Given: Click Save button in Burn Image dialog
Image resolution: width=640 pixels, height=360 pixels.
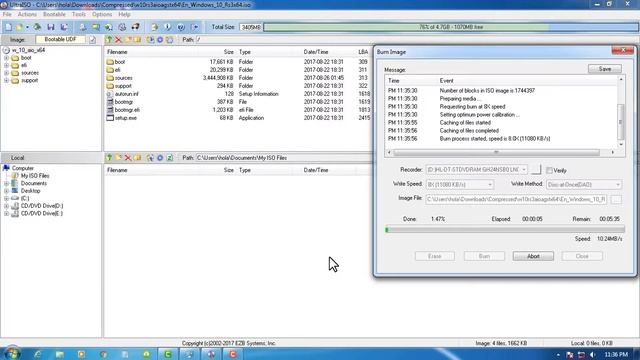Looking at the screenshot, I should [605, 69].
